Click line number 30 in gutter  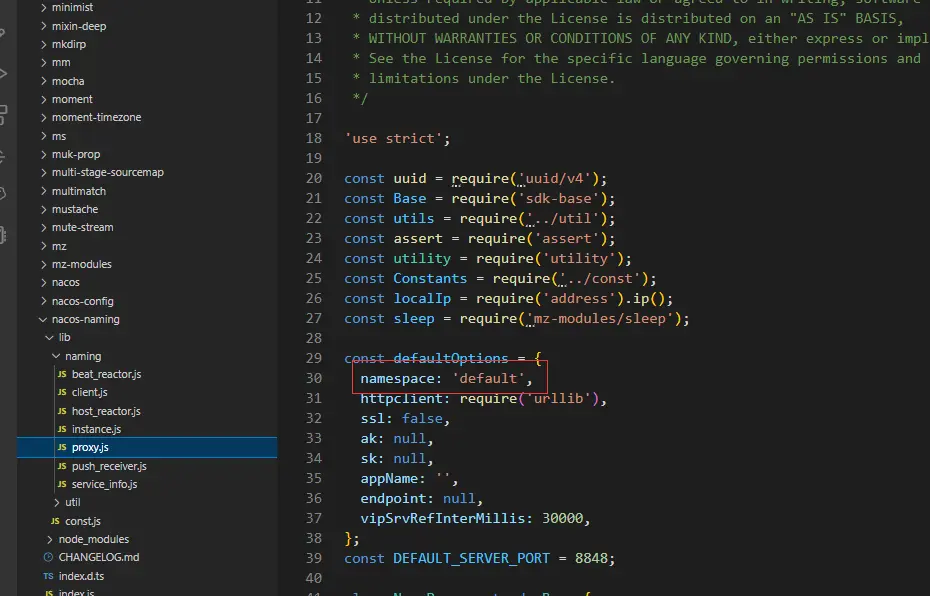click(x=314, y=378)
